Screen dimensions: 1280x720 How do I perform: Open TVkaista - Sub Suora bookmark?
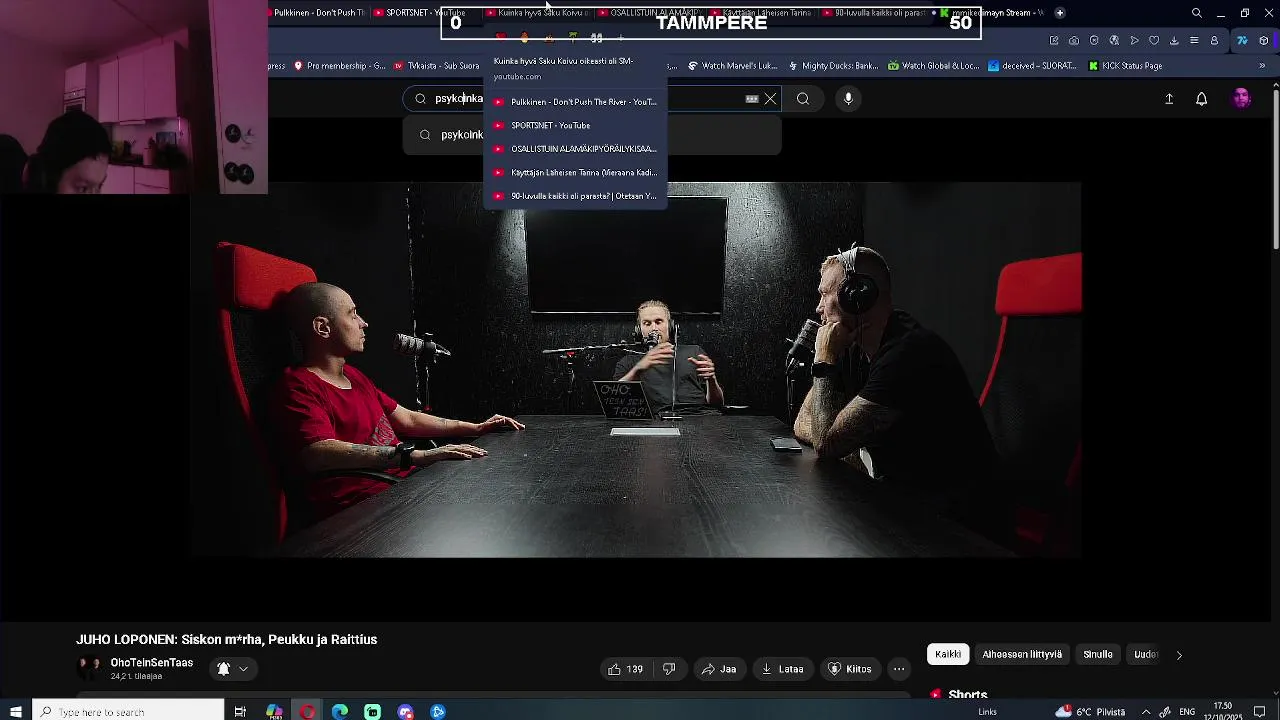click(437, 66)
